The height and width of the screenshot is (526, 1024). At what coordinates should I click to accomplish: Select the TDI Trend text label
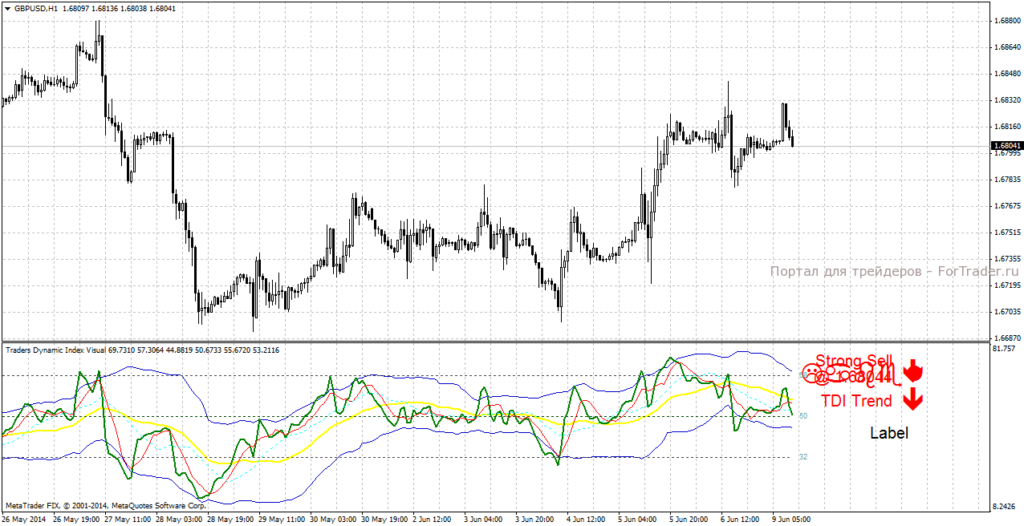tap(856, 401)
